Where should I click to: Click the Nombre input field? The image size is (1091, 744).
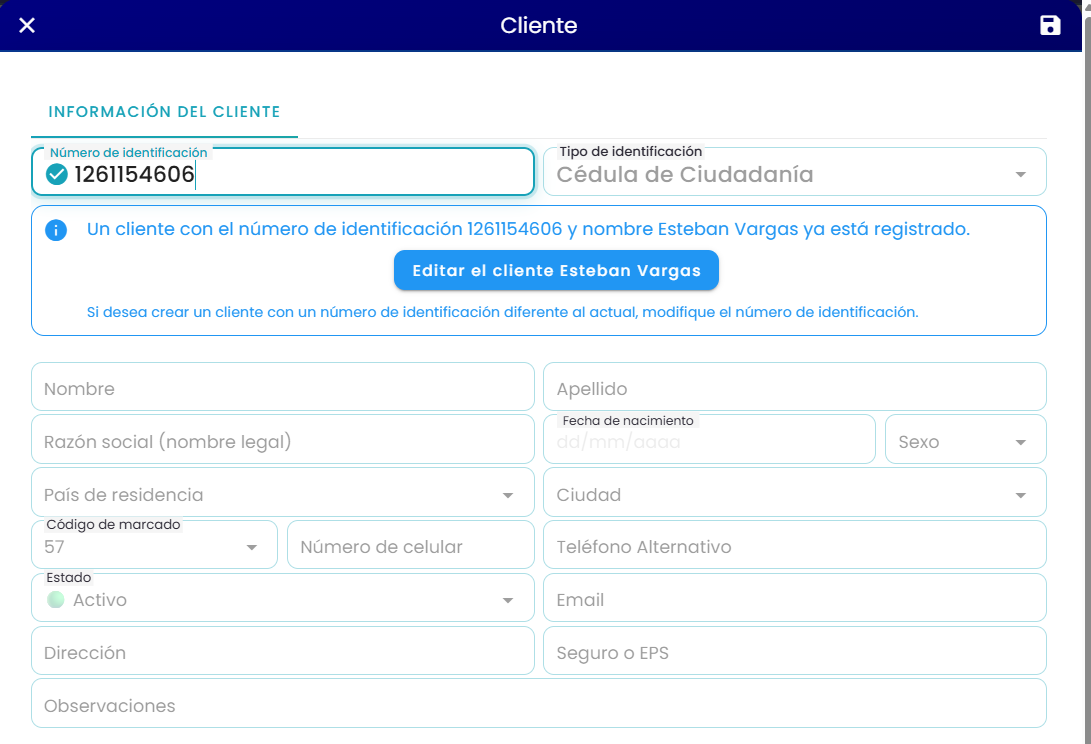[282, 387]
